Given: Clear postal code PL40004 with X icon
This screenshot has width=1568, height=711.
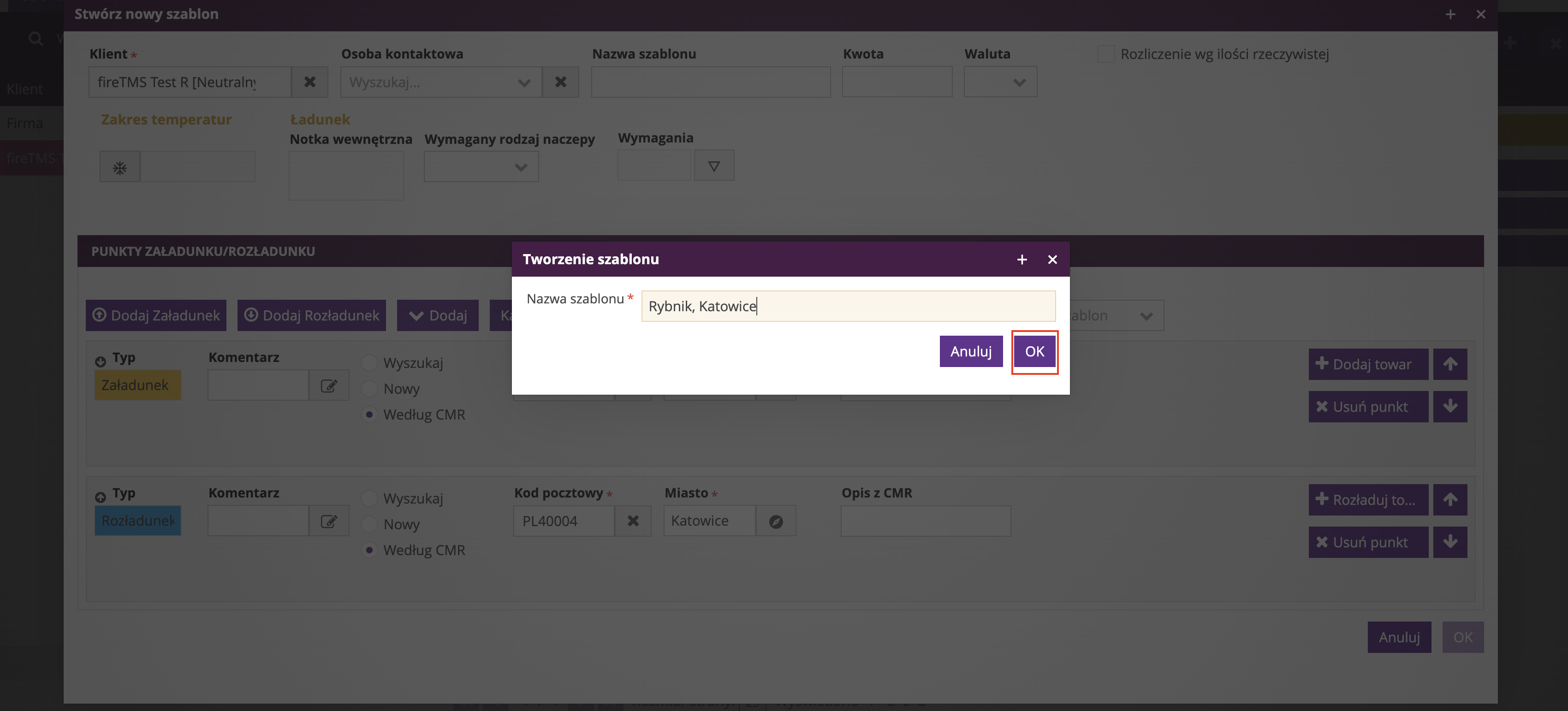Looking at the screenshot, I should click(633, 521).
